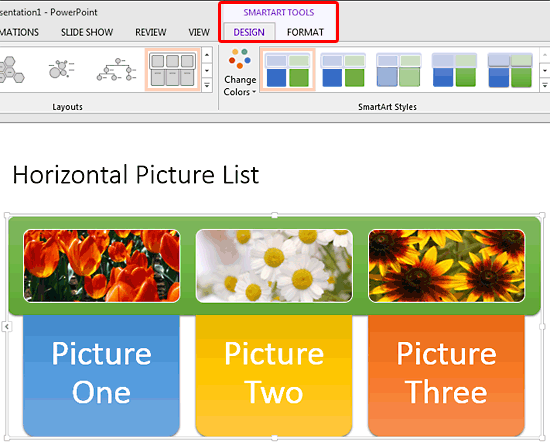Expand the Layouts gallery More button
This screenshot has height=445, width=550.
click(207, 85)
